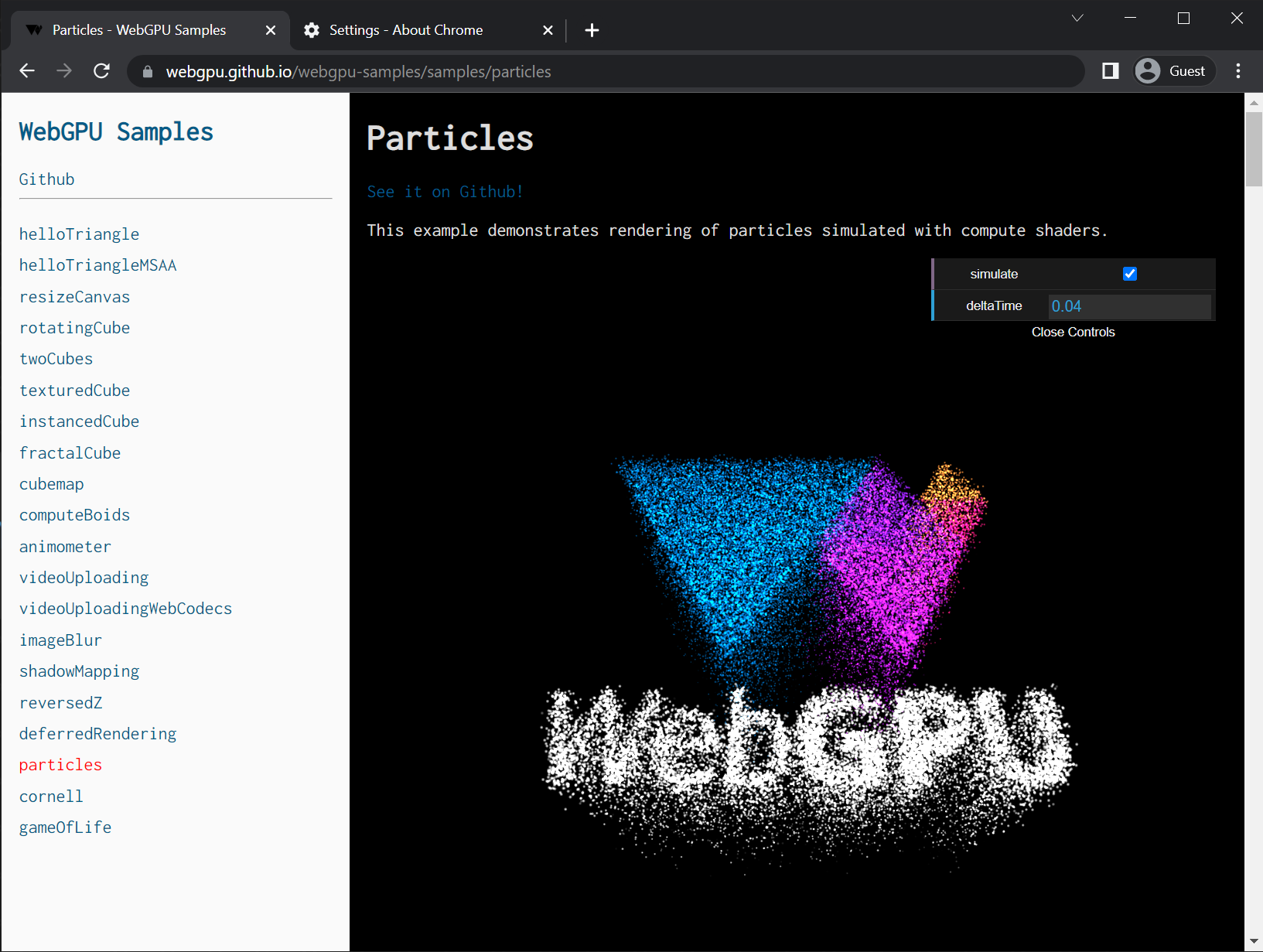The height and width of the screenshot is (952, 1263).
Task: Open the texturedCube sample
Action: 75,391
